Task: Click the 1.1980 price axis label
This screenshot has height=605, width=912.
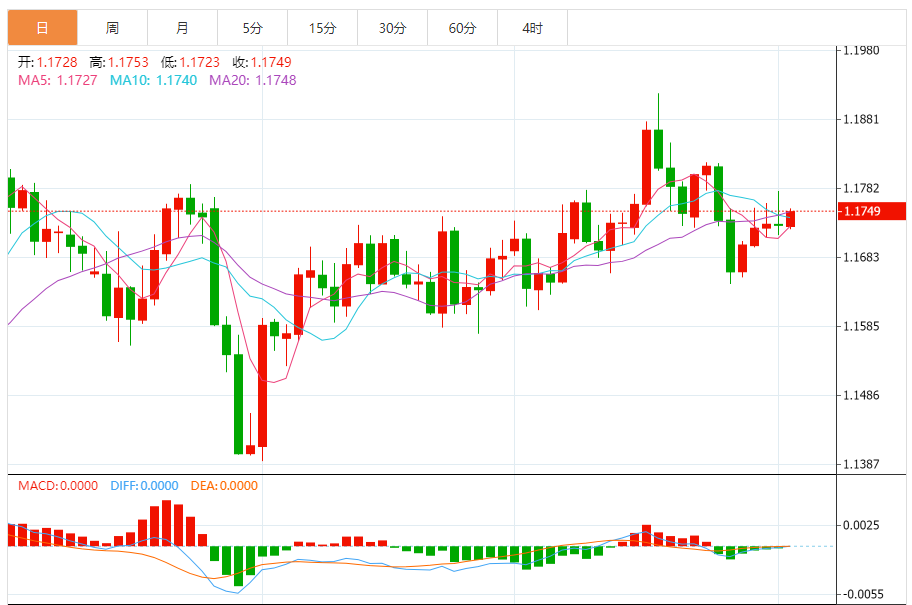Action: click(861, 51)
